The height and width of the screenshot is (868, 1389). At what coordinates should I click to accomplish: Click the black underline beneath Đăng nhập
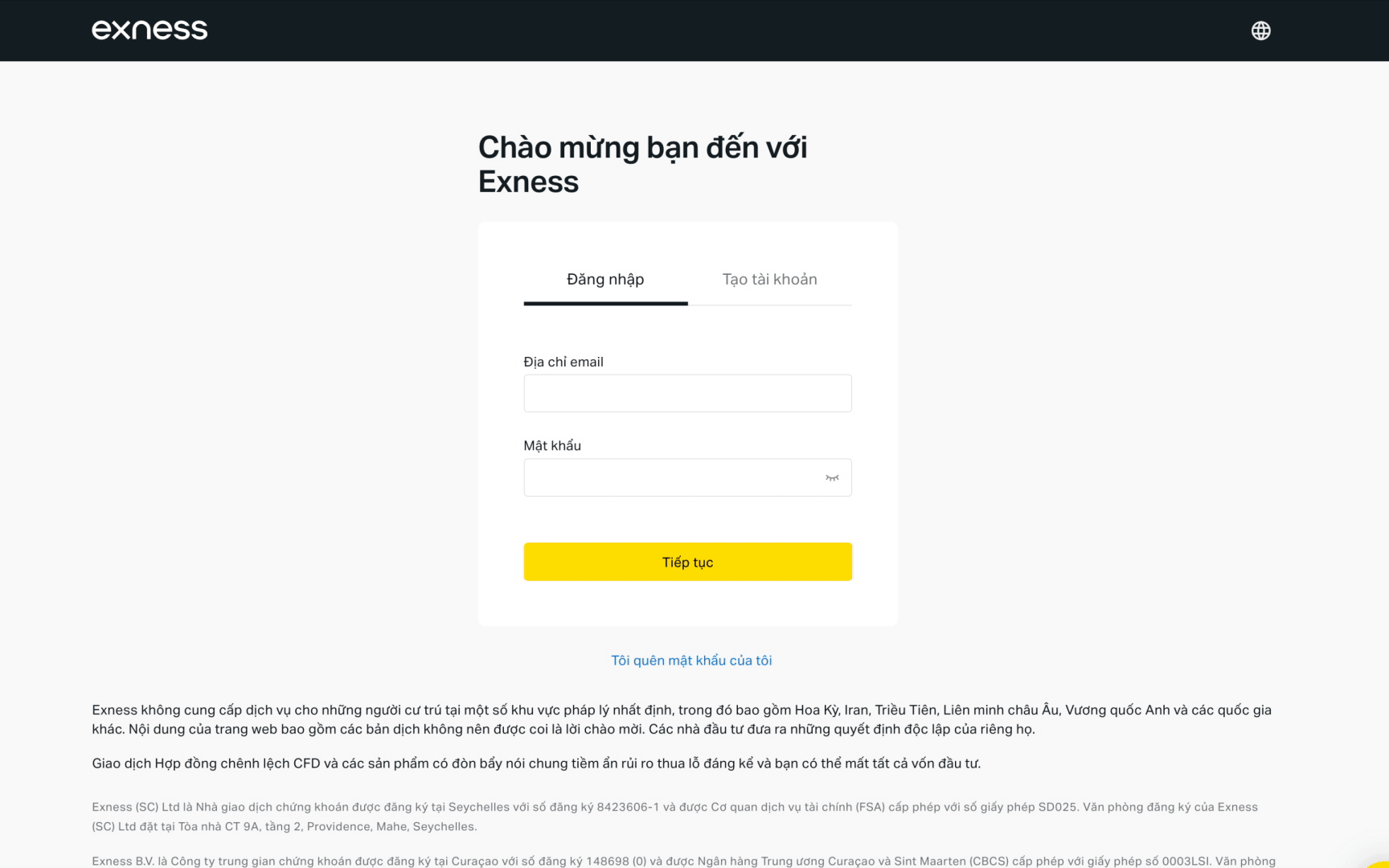605,303
